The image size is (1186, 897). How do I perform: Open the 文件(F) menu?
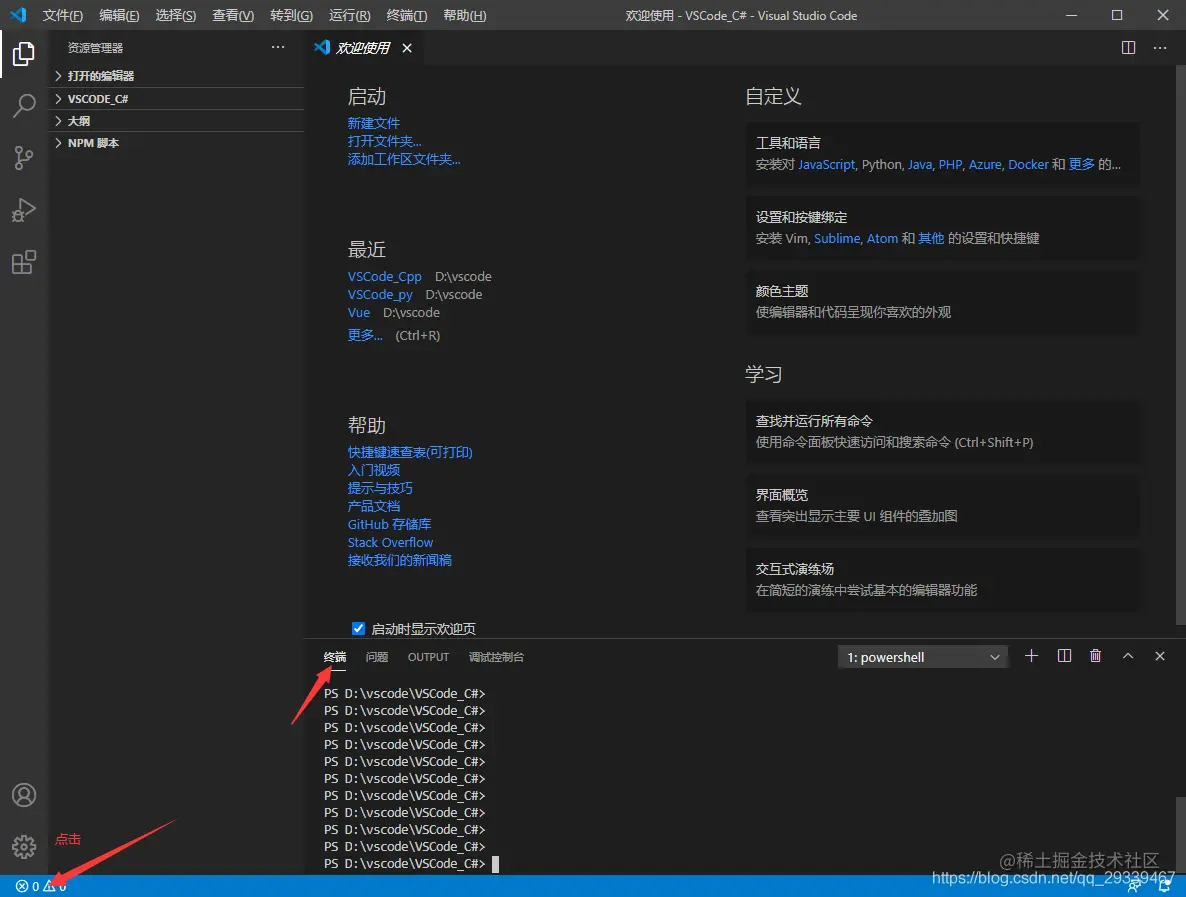(63, 15)
